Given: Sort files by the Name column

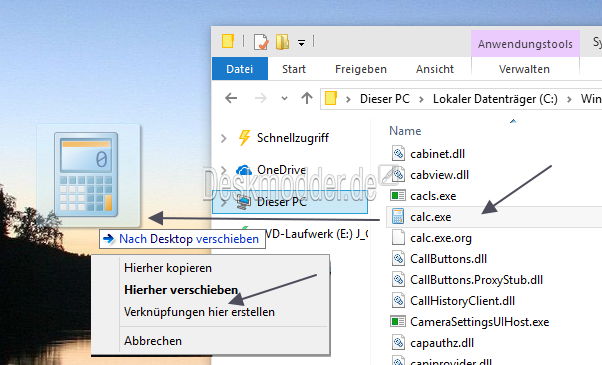Looking at the screenshot, I should coord(405,131).
